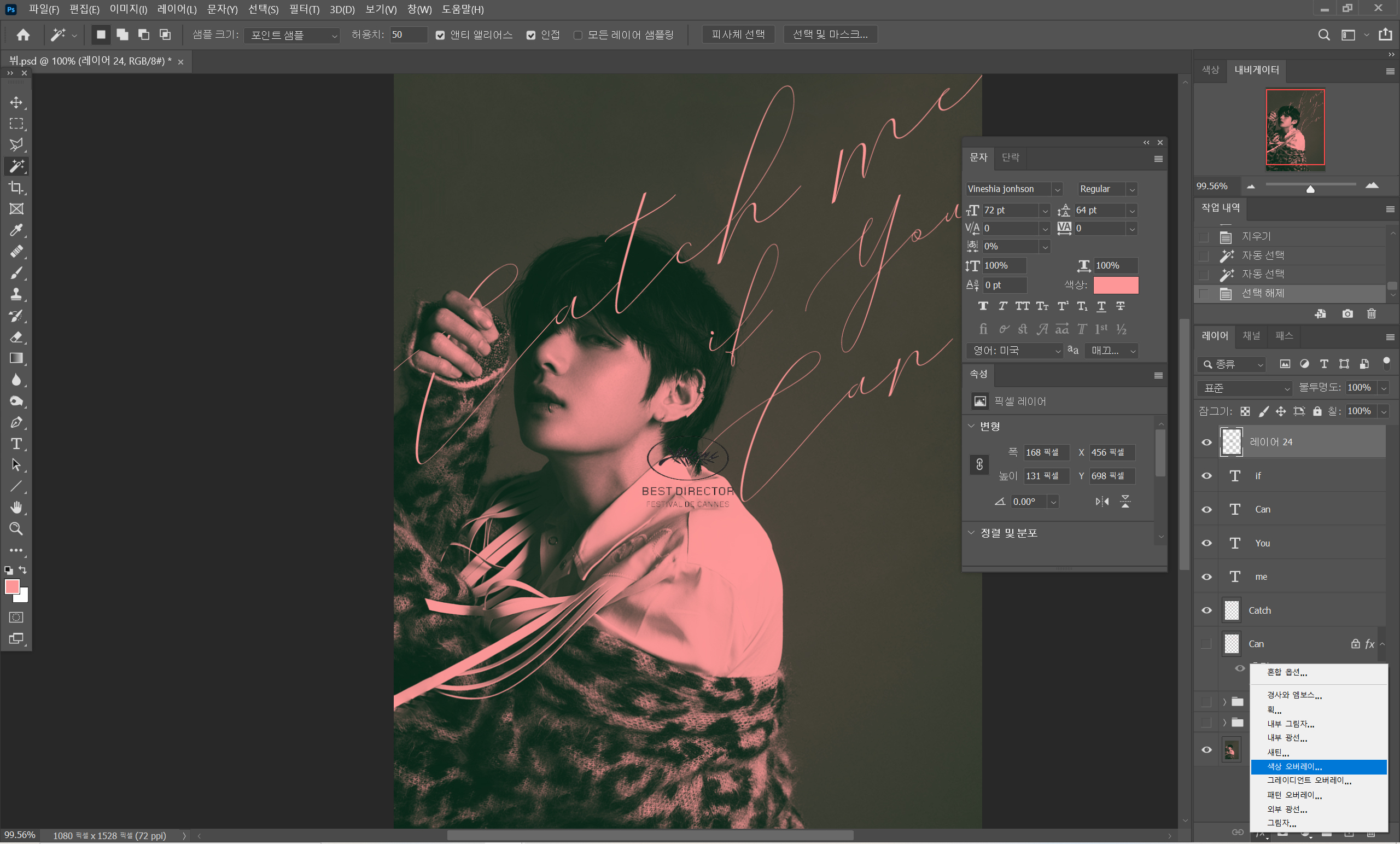Select the Eraser tool
The height and width of the screenshot is (844, 1400).
coord(16,337)
